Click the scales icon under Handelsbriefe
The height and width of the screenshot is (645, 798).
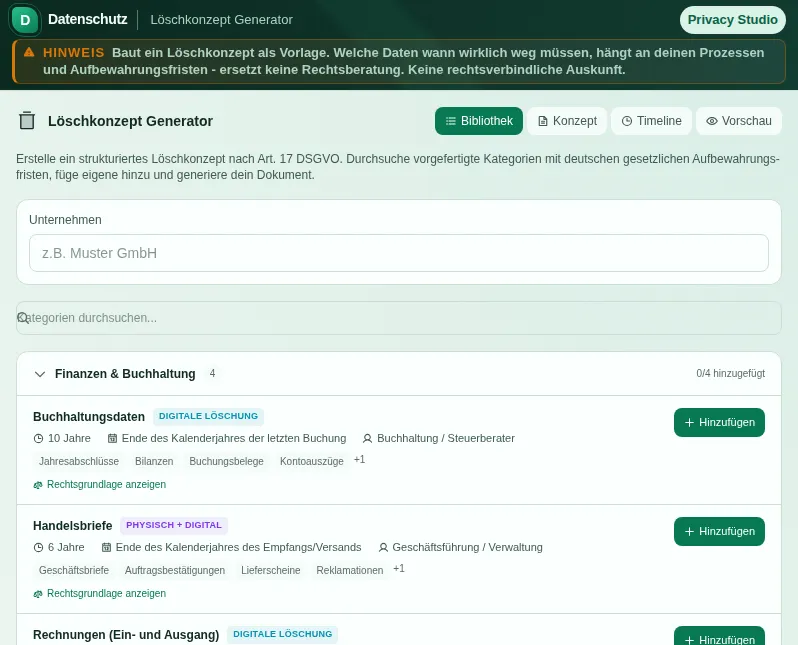click(38, 594)
